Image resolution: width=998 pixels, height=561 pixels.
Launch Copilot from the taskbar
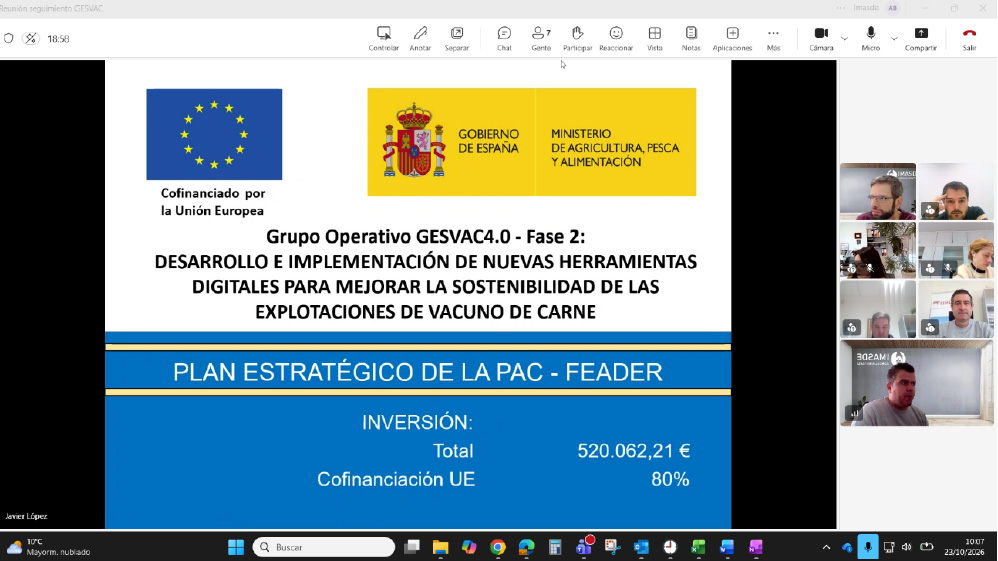coord(469,547)
